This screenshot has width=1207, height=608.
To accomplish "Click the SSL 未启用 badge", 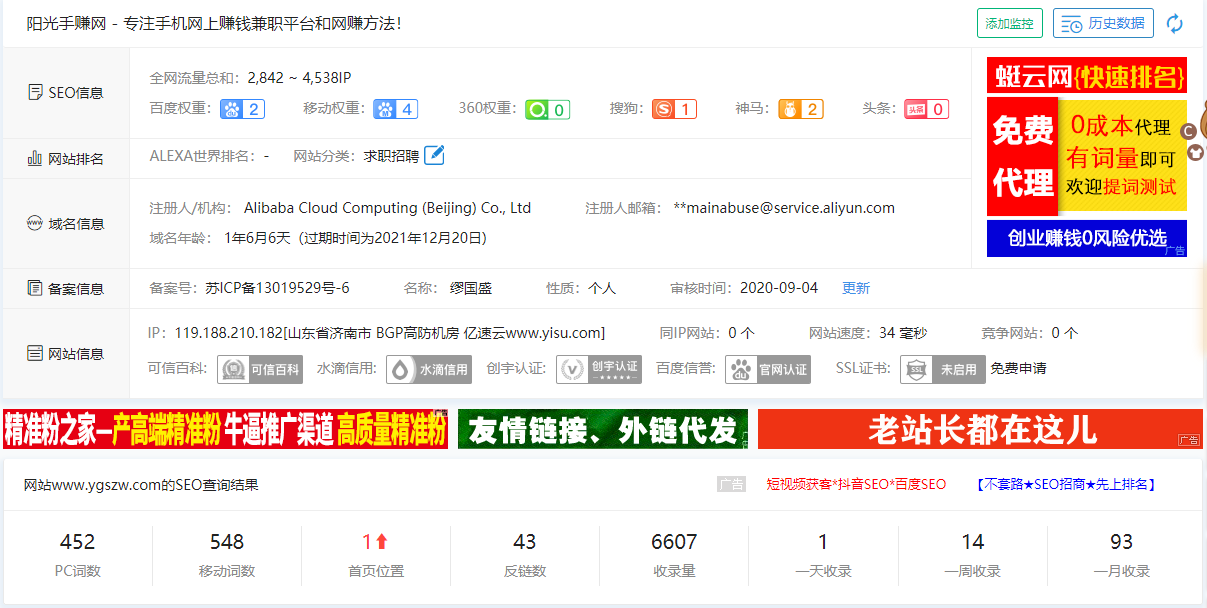I will 943,369.
